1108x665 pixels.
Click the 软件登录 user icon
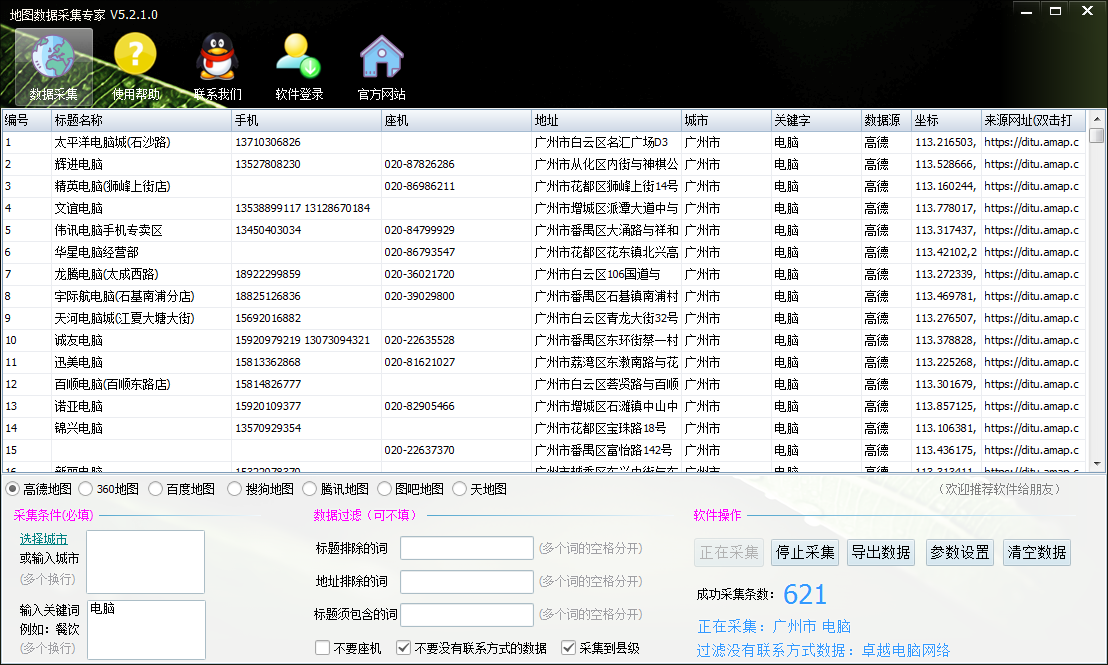[299, 58]
